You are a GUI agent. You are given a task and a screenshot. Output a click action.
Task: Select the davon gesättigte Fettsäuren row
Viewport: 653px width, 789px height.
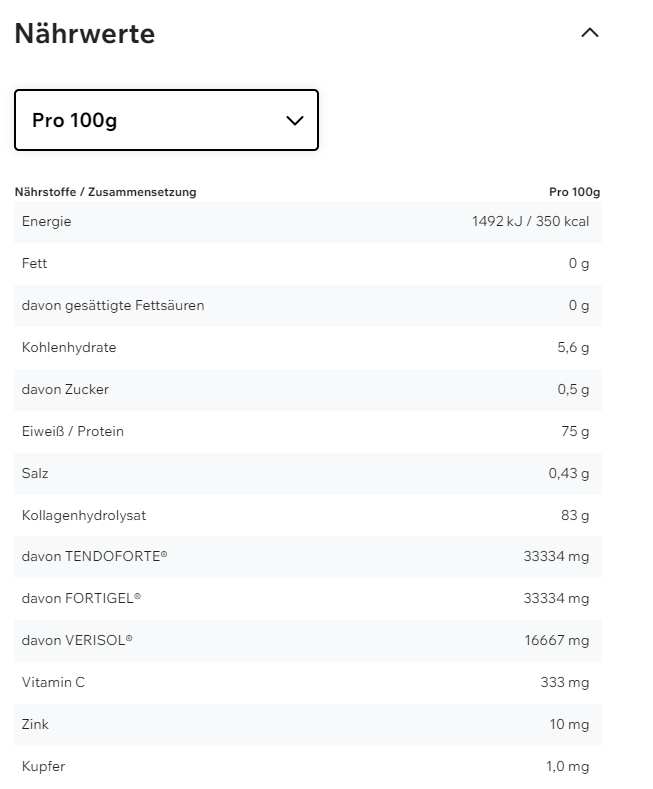(307, 306)
